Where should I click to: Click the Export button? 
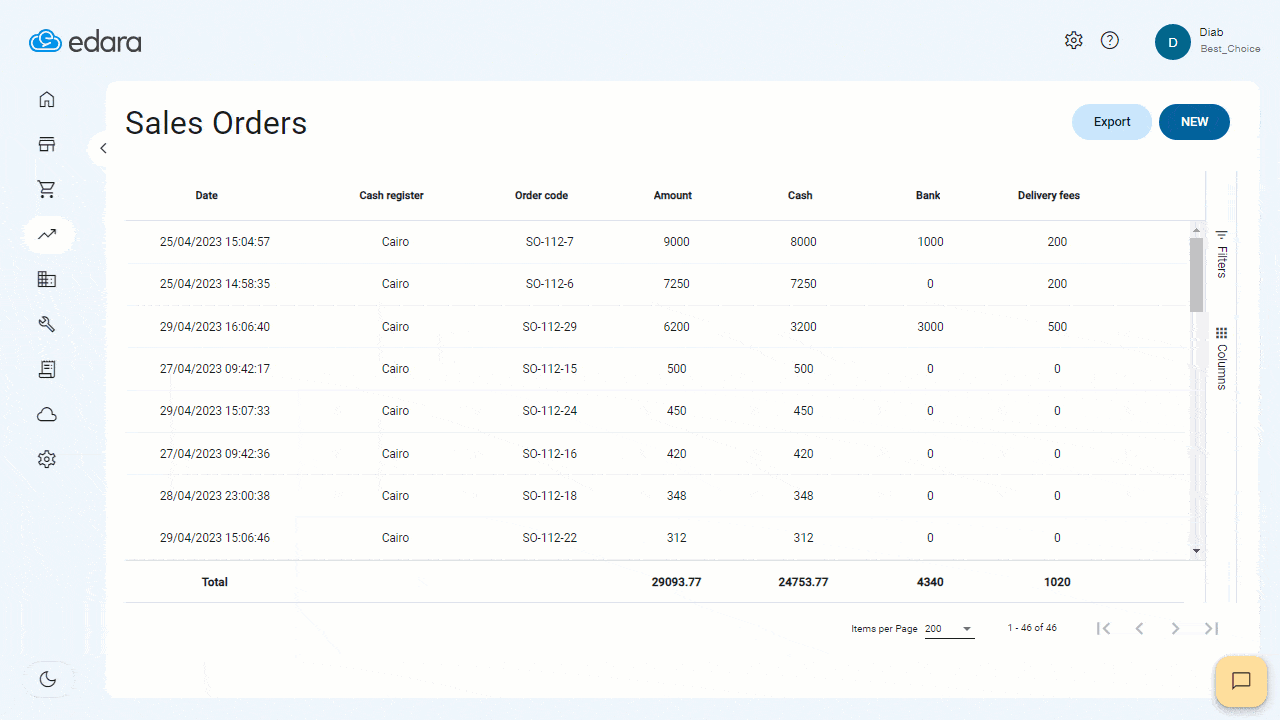[1112, 122]
